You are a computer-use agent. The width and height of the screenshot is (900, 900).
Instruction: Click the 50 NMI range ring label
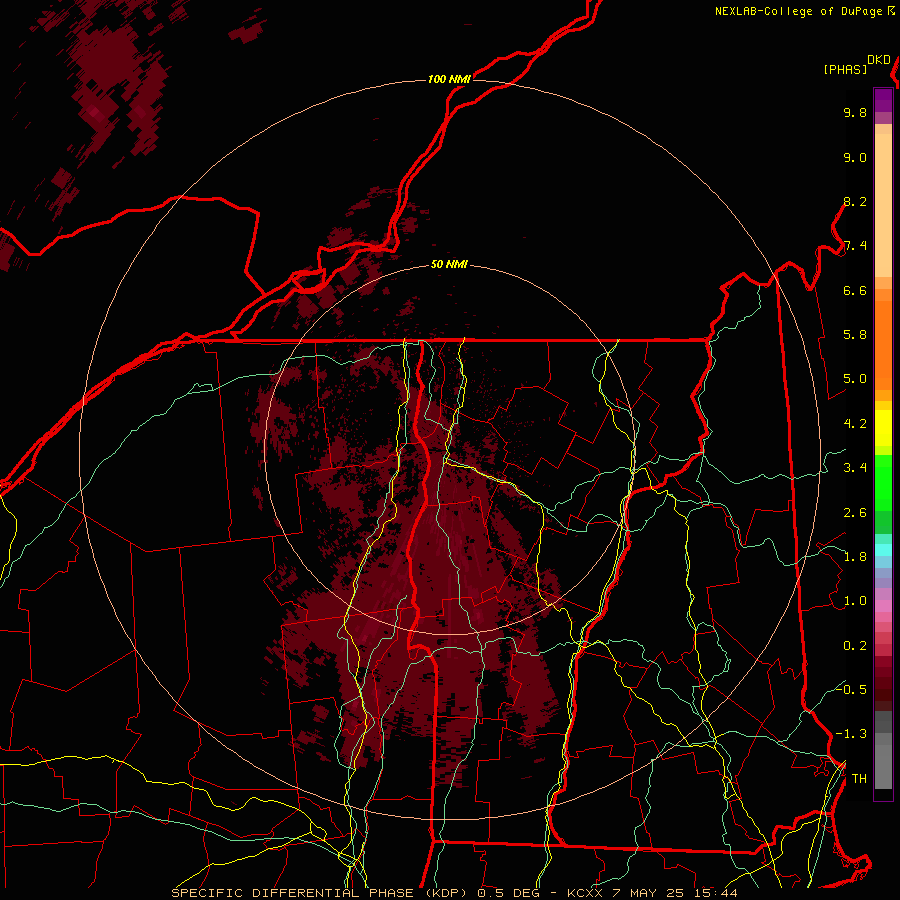click(x=449, y=264)
